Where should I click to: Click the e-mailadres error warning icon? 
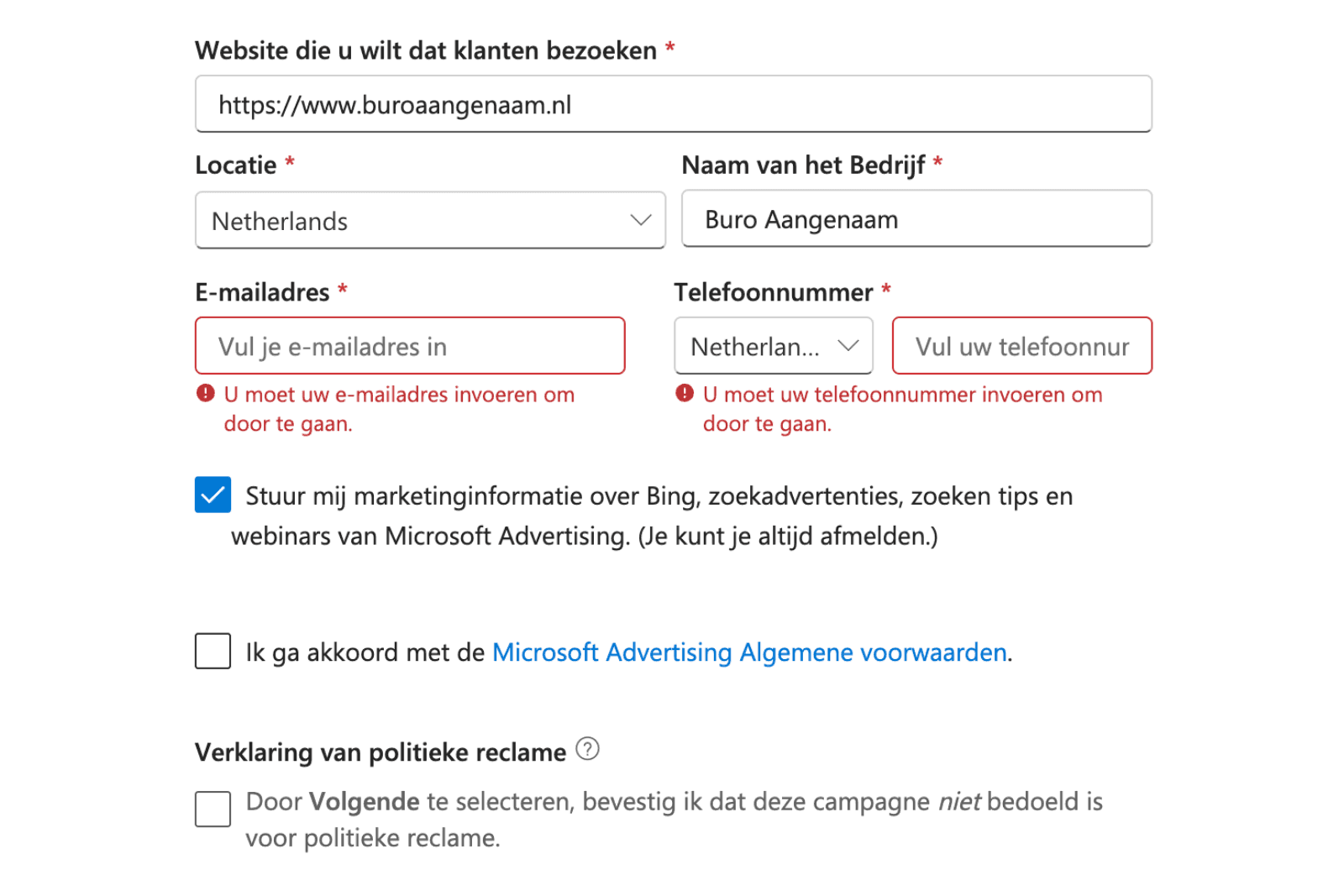click(206, 393)
